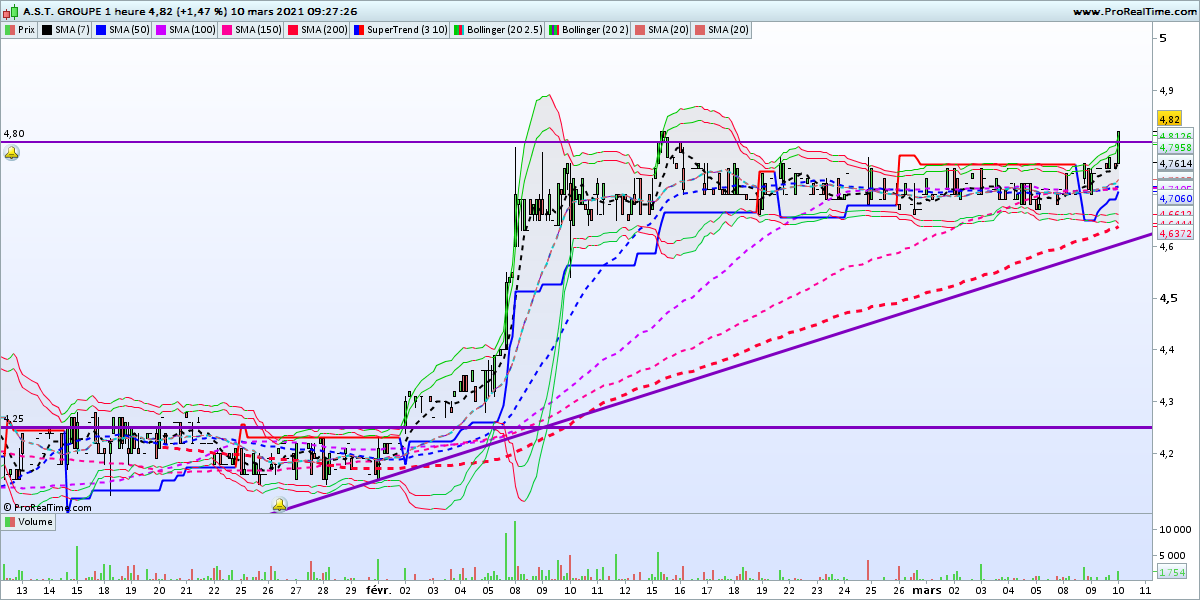Click the Volume panel title
1200x600 pixels.
coord(34,522)
